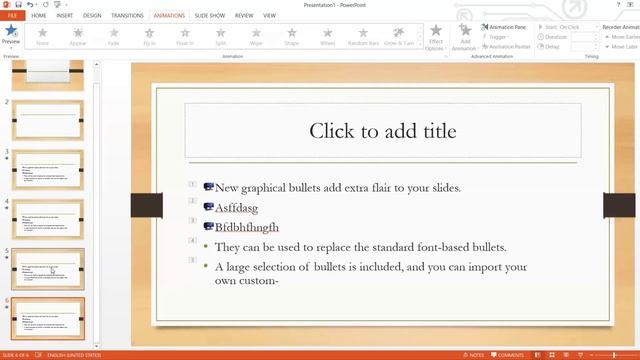
Task: Open the Effect Options menu
Action: pos(436,37)
